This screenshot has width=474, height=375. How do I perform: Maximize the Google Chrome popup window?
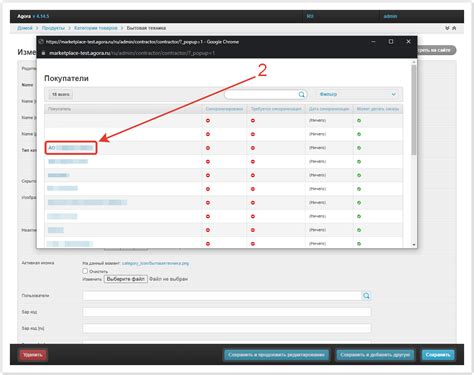(x=391, y=42)
